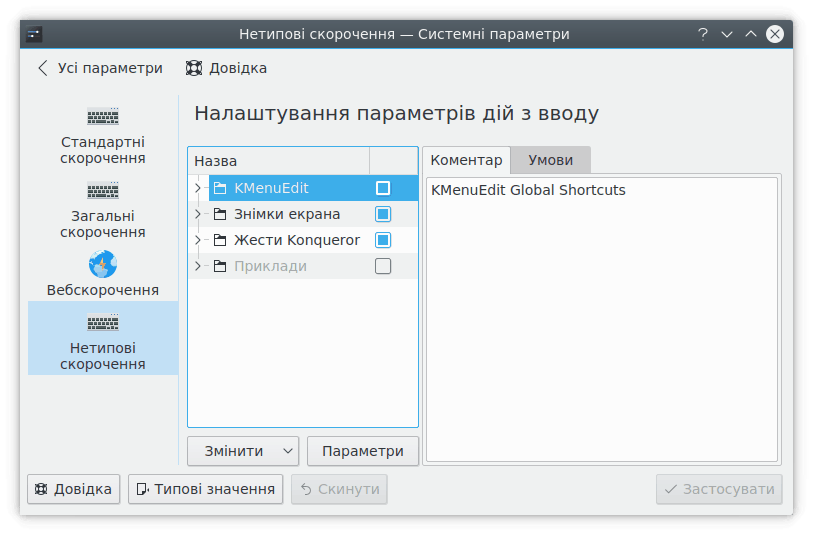The image size is (813, 535).
Task: Switch to the Умови tab
Action: (550, 160)
